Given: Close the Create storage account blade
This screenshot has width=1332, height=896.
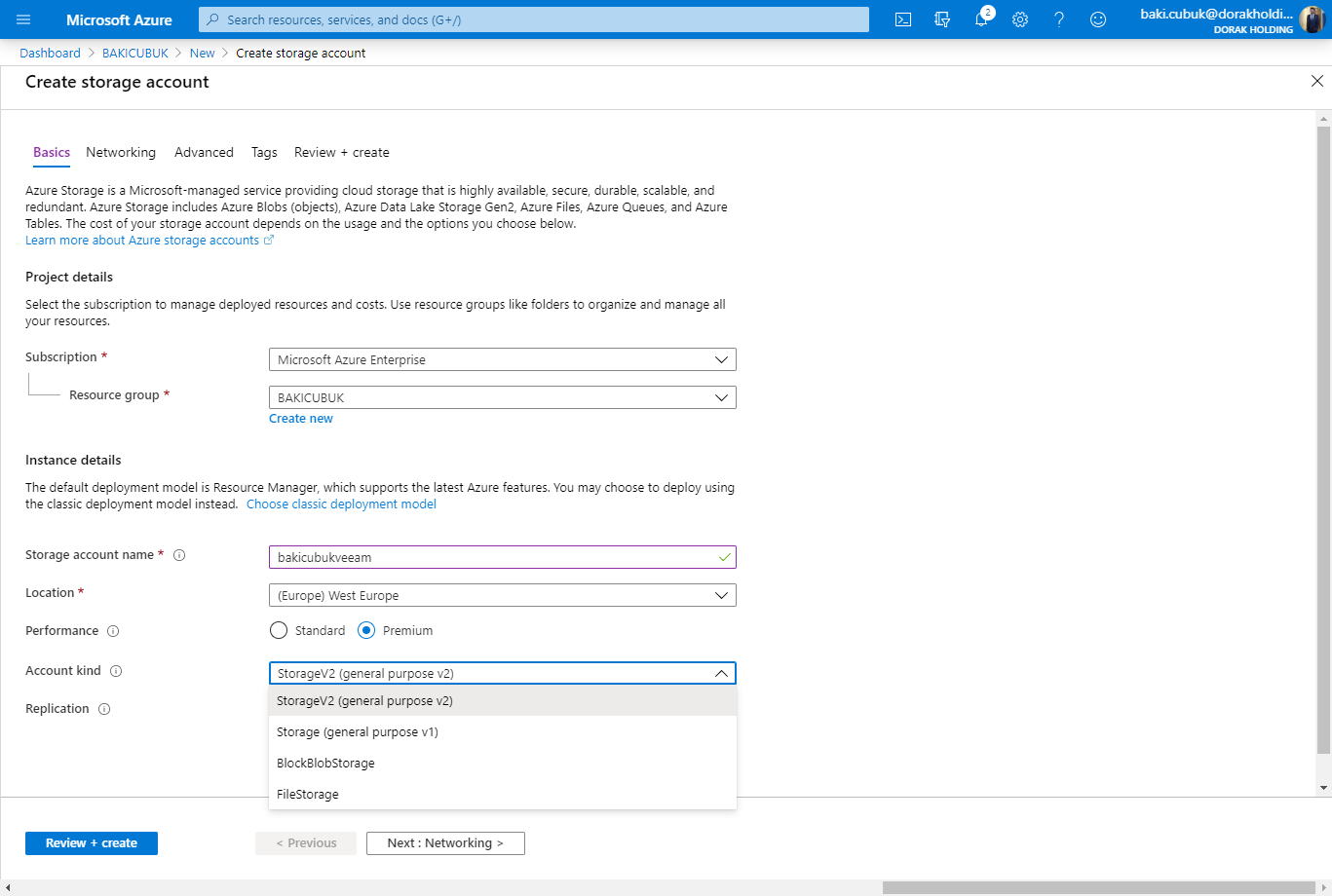Looking at the screenshot, I should point(1317,82).
